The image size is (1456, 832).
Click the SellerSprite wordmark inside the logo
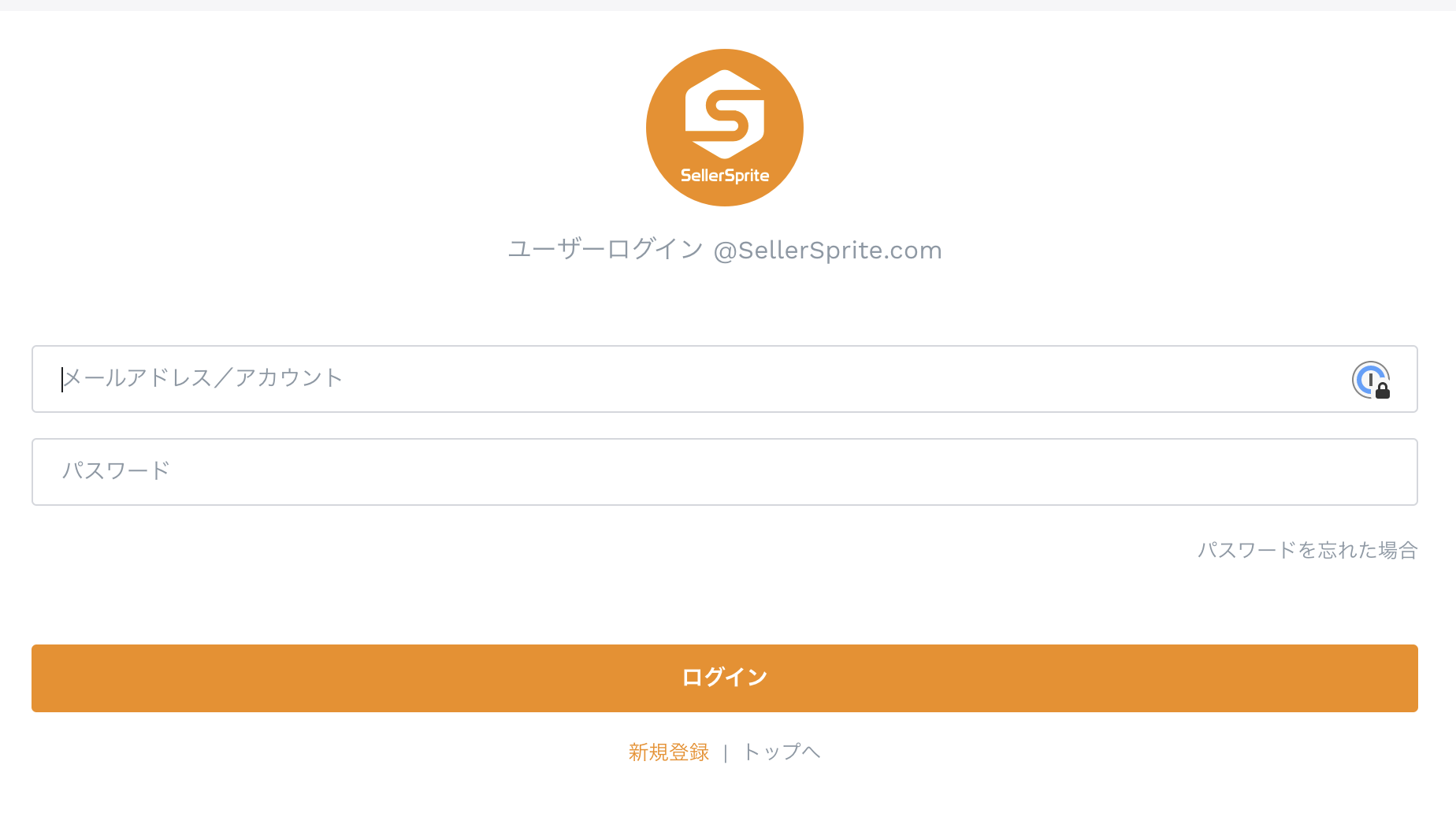tap(725, 176)
